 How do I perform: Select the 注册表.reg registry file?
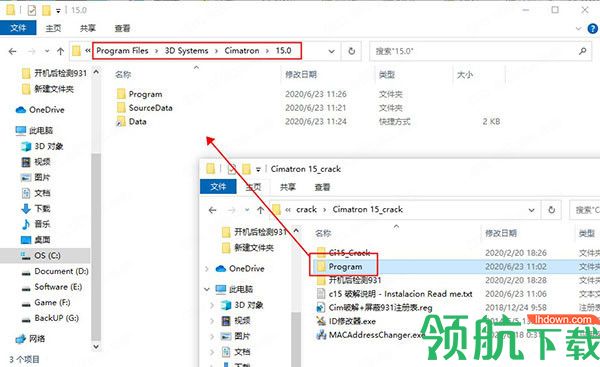[x=375, y=308]
